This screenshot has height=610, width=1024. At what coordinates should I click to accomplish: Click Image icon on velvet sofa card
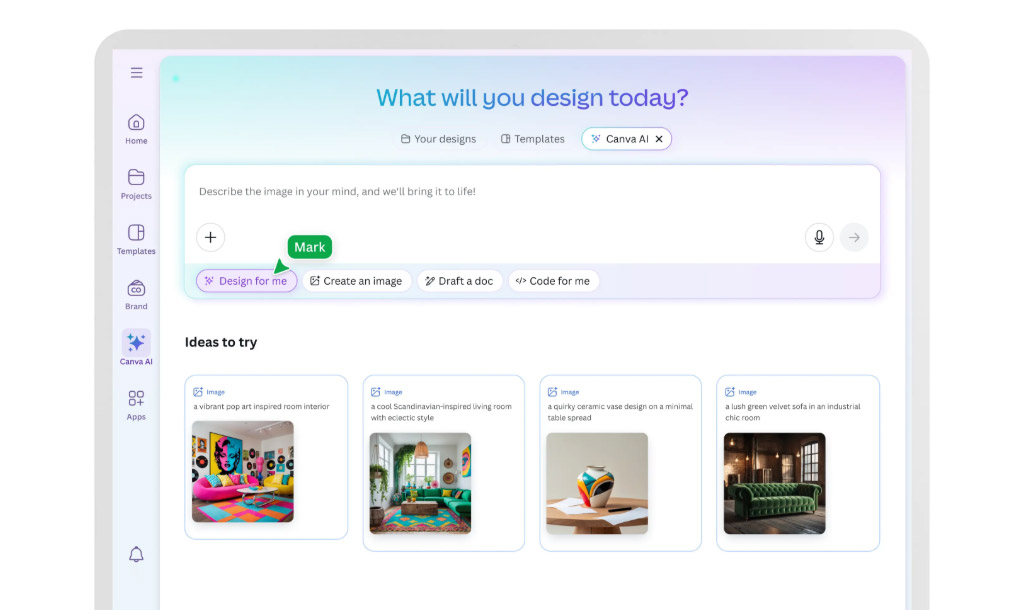pyautogui.click(x=729, y=392)
